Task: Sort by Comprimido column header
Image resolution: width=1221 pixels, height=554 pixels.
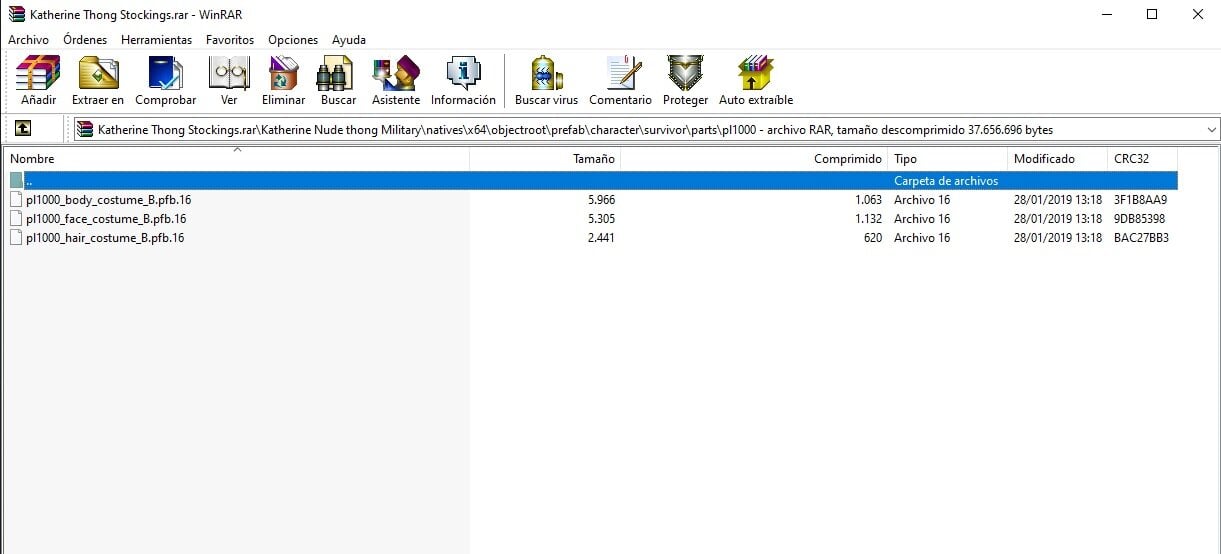Action: pos(754,159)
